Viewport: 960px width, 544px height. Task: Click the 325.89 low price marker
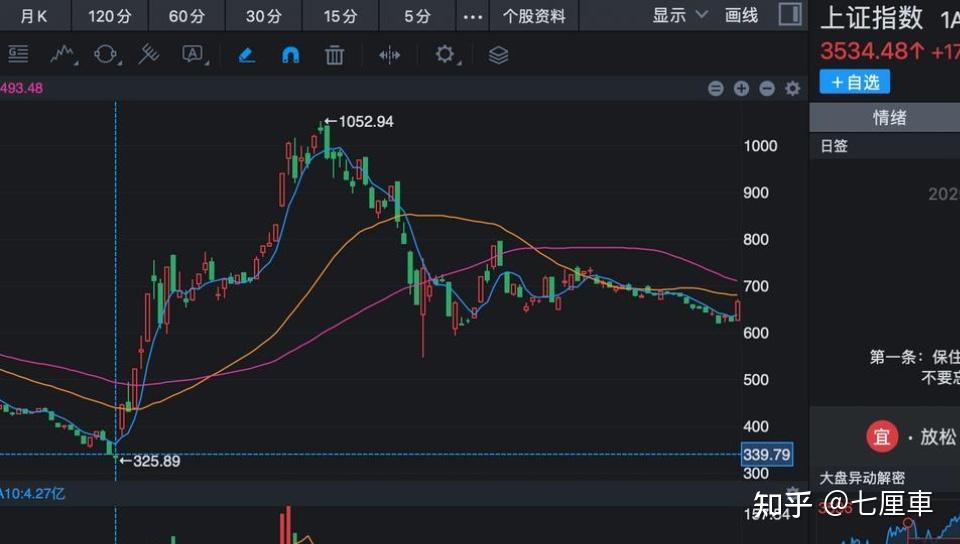pos(150,461)
